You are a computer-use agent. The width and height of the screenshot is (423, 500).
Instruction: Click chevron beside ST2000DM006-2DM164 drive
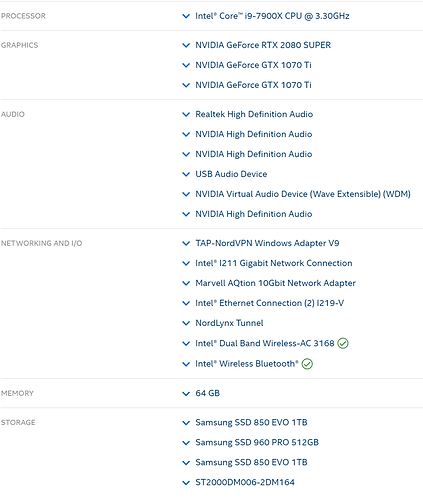tap(186, 482)
